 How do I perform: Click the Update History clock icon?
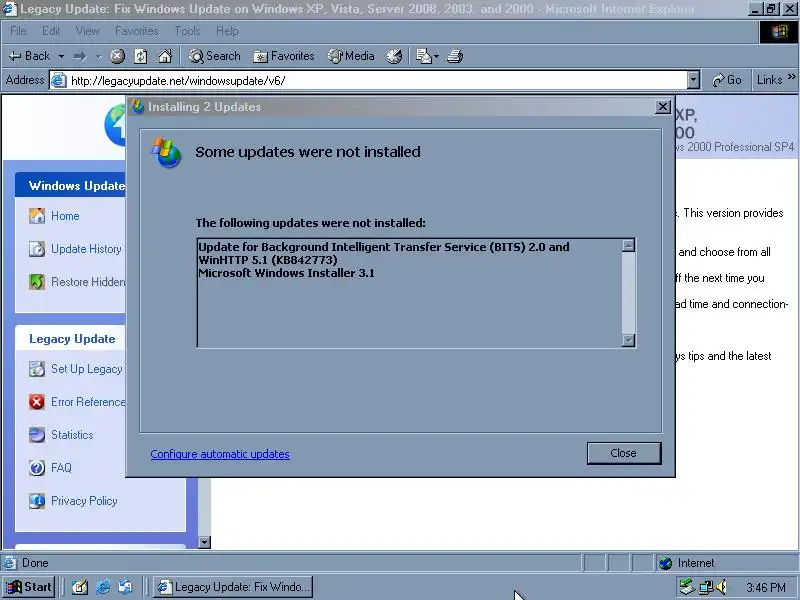pos(37,249)
